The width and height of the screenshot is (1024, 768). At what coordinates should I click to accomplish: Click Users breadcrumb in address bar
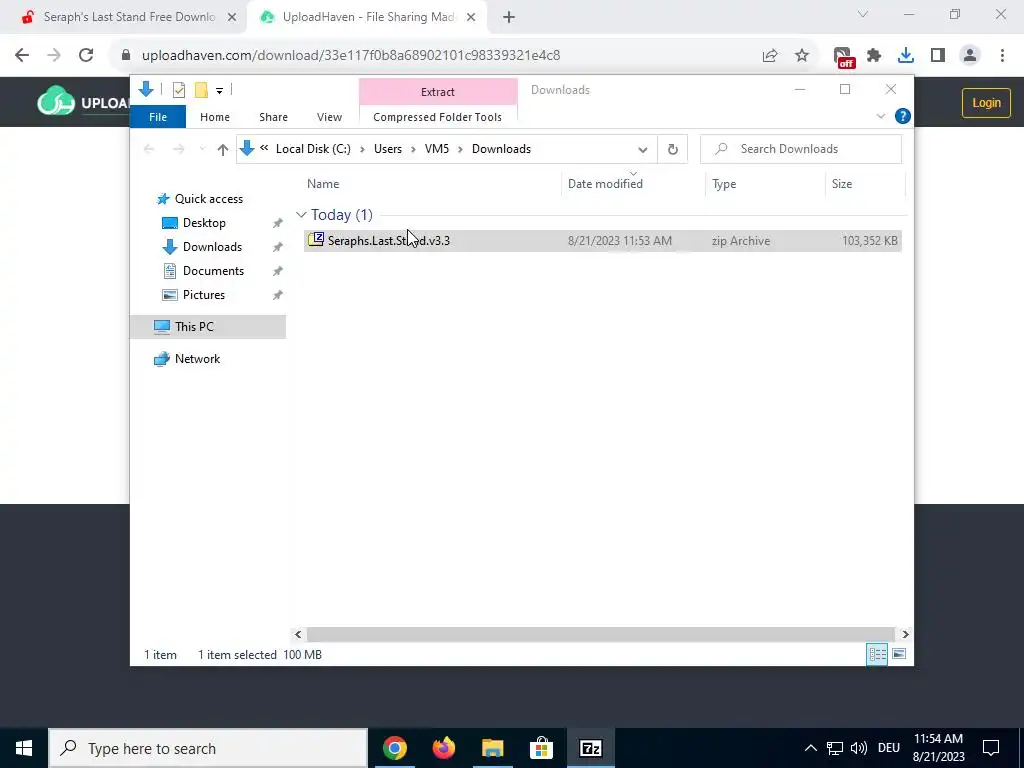(x=388, y=149)
